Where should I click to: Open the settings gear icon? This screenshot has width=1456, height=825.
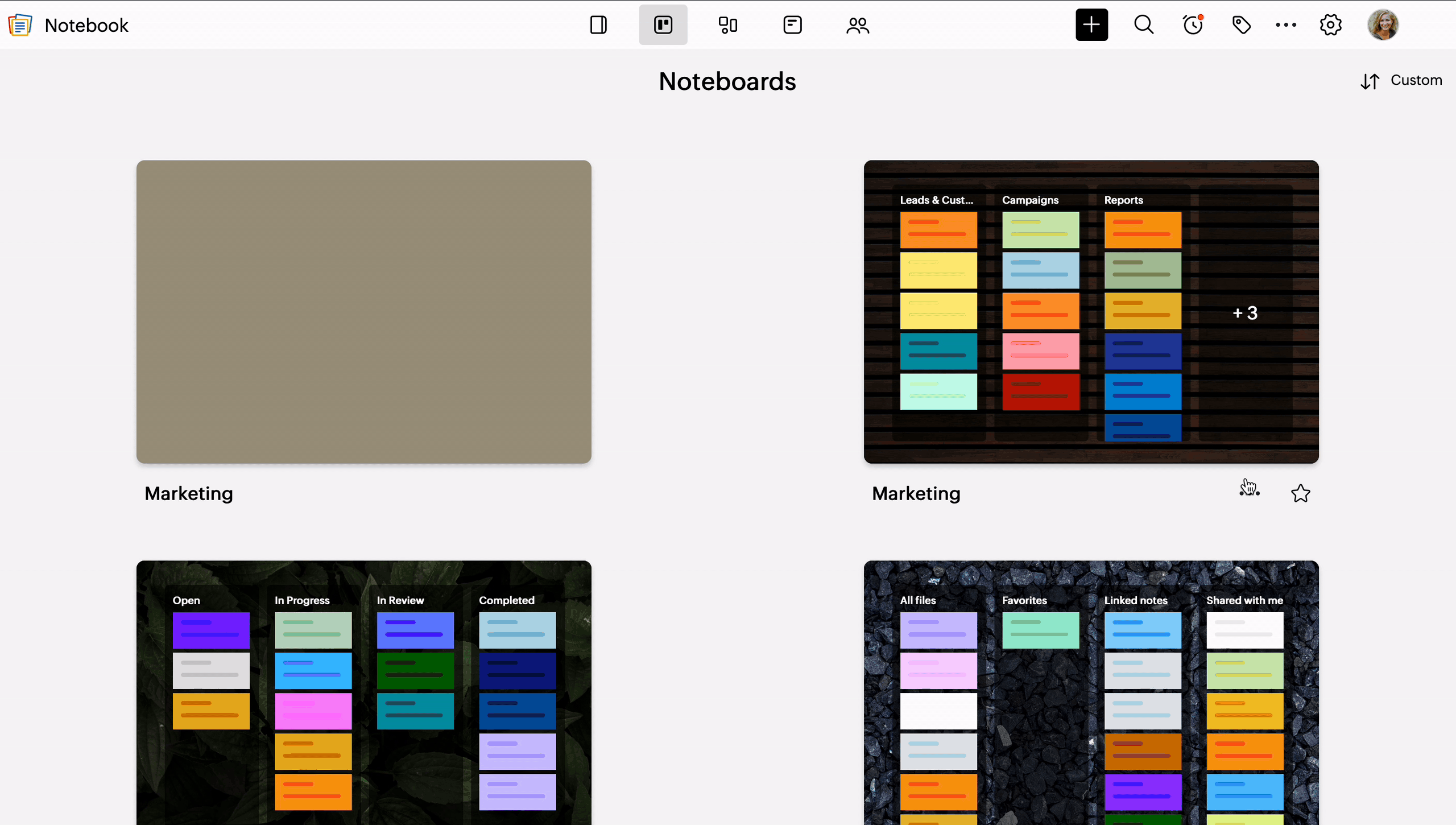coord(1330,25)
